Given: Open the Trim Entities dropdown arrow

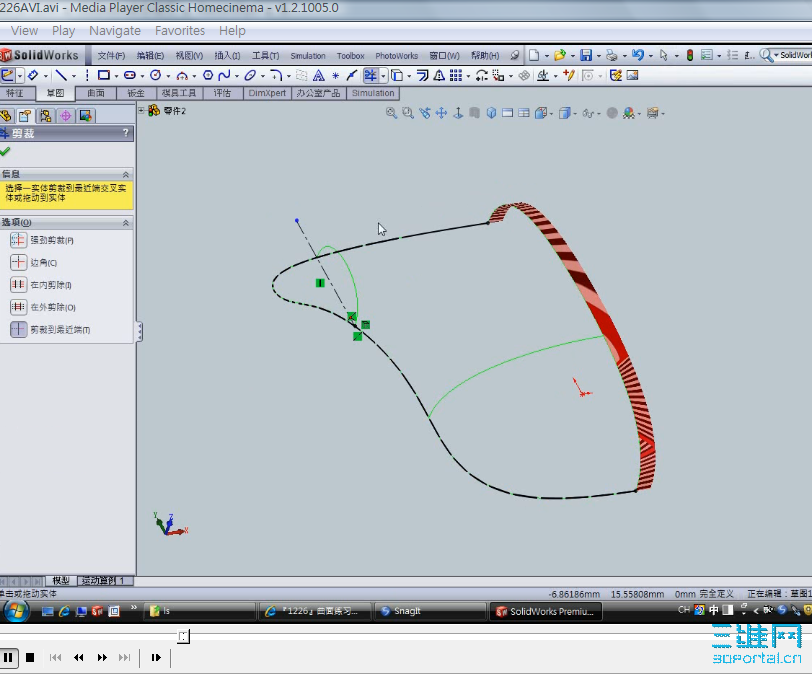Looking at the screenshot, I should click(x=383, y=76).
